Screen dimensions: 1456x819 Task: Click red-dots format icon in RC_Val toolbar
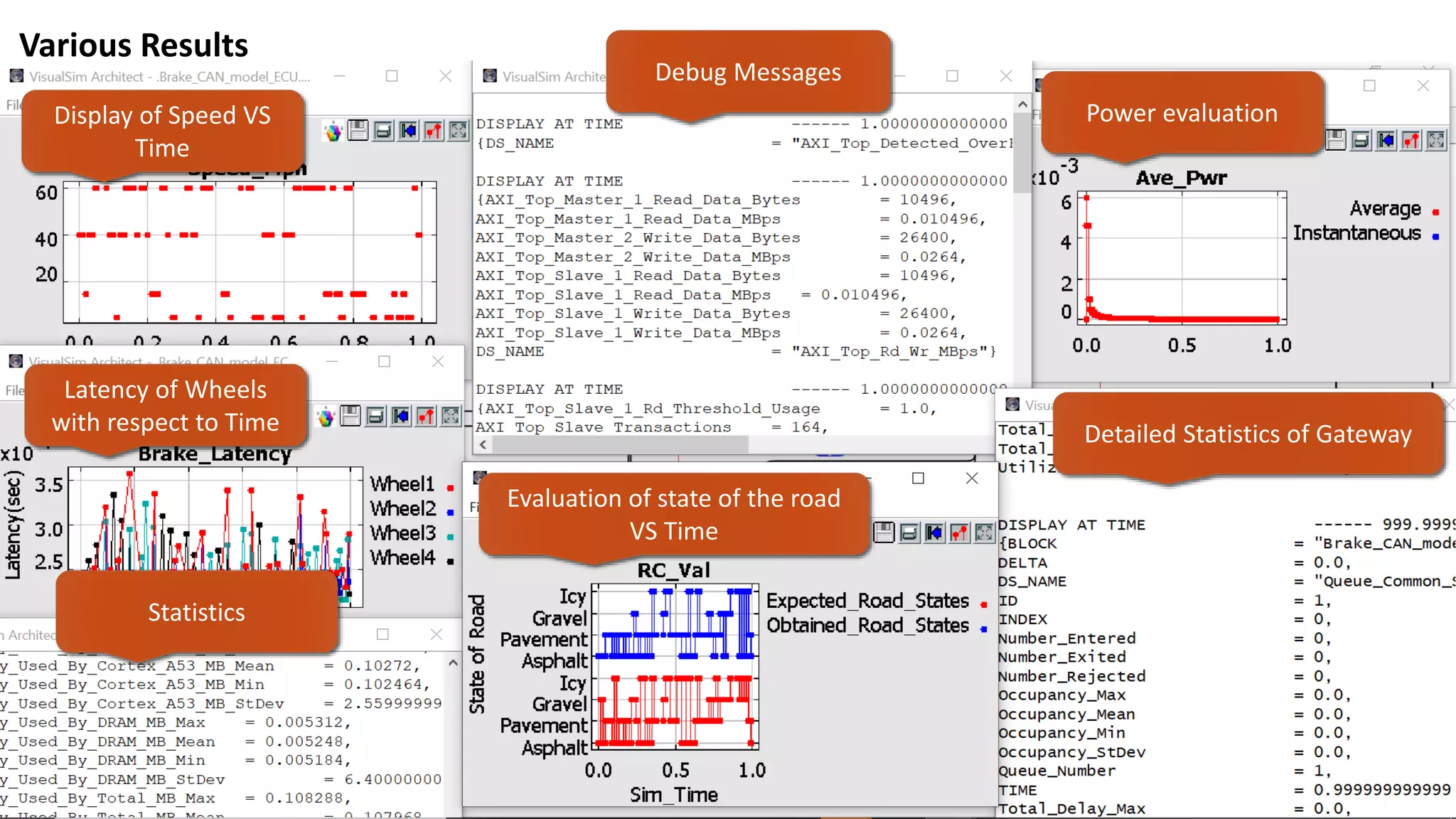point(959,532)
